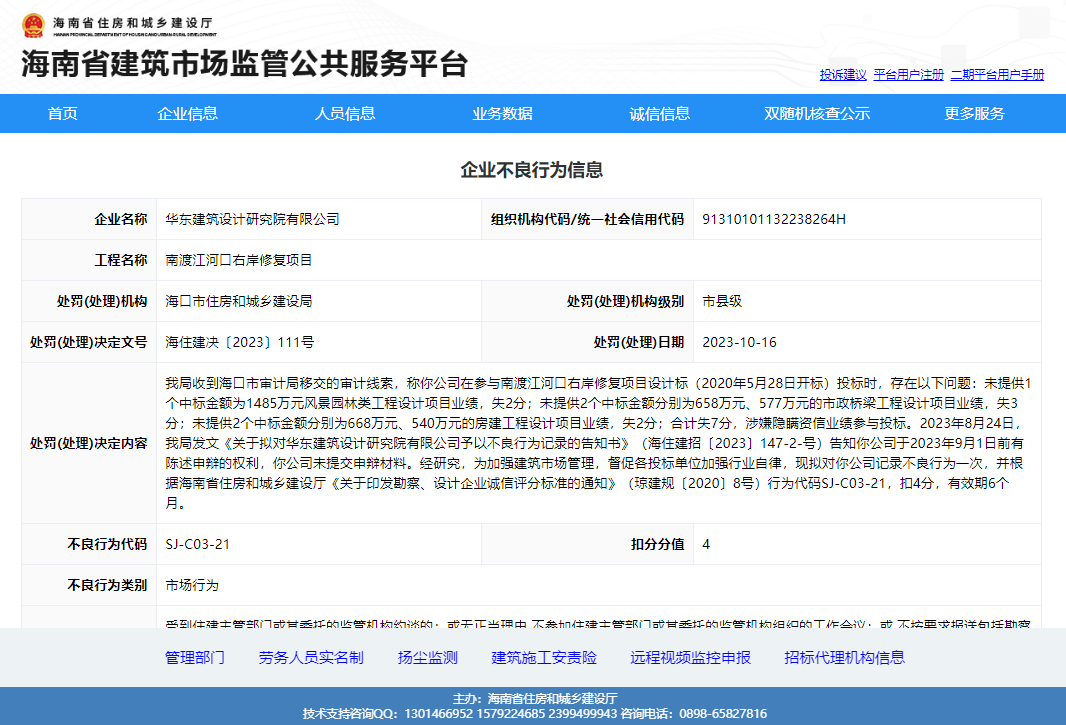Go to 扬尘监测 in the footer
This screenshot has height=725, width=1066.
pyautogui.click(x=428, y=657)
